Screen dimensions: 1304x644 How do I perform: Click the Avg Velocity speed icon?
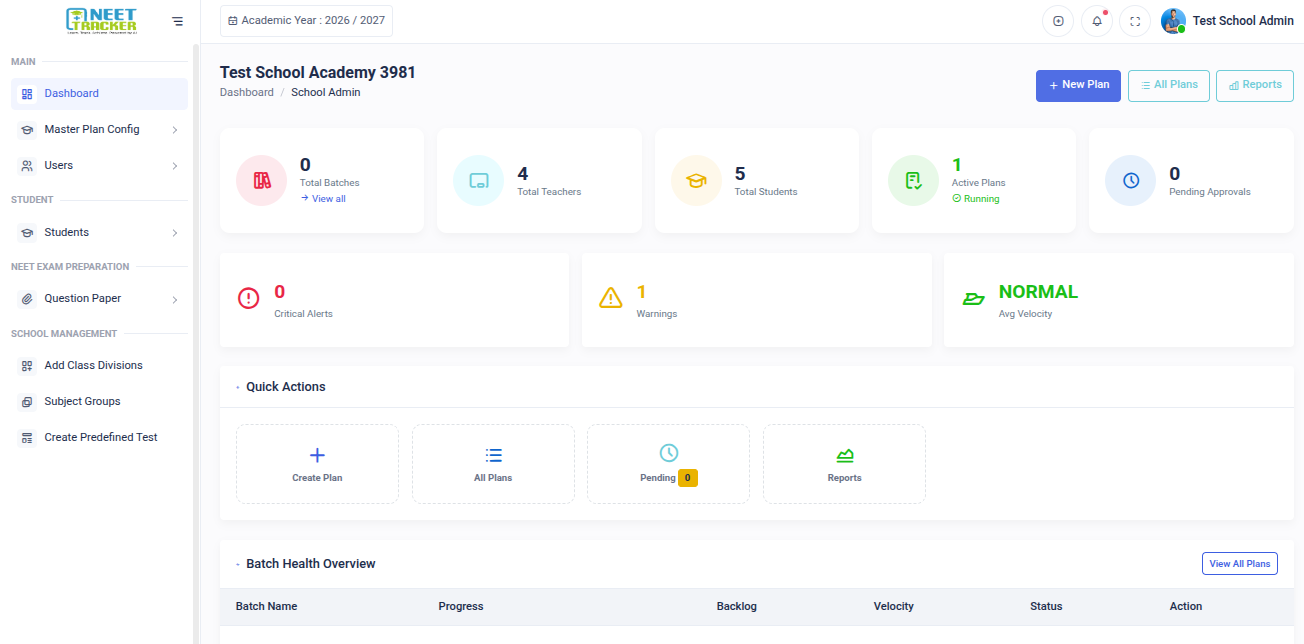click(x=974, y=298)
